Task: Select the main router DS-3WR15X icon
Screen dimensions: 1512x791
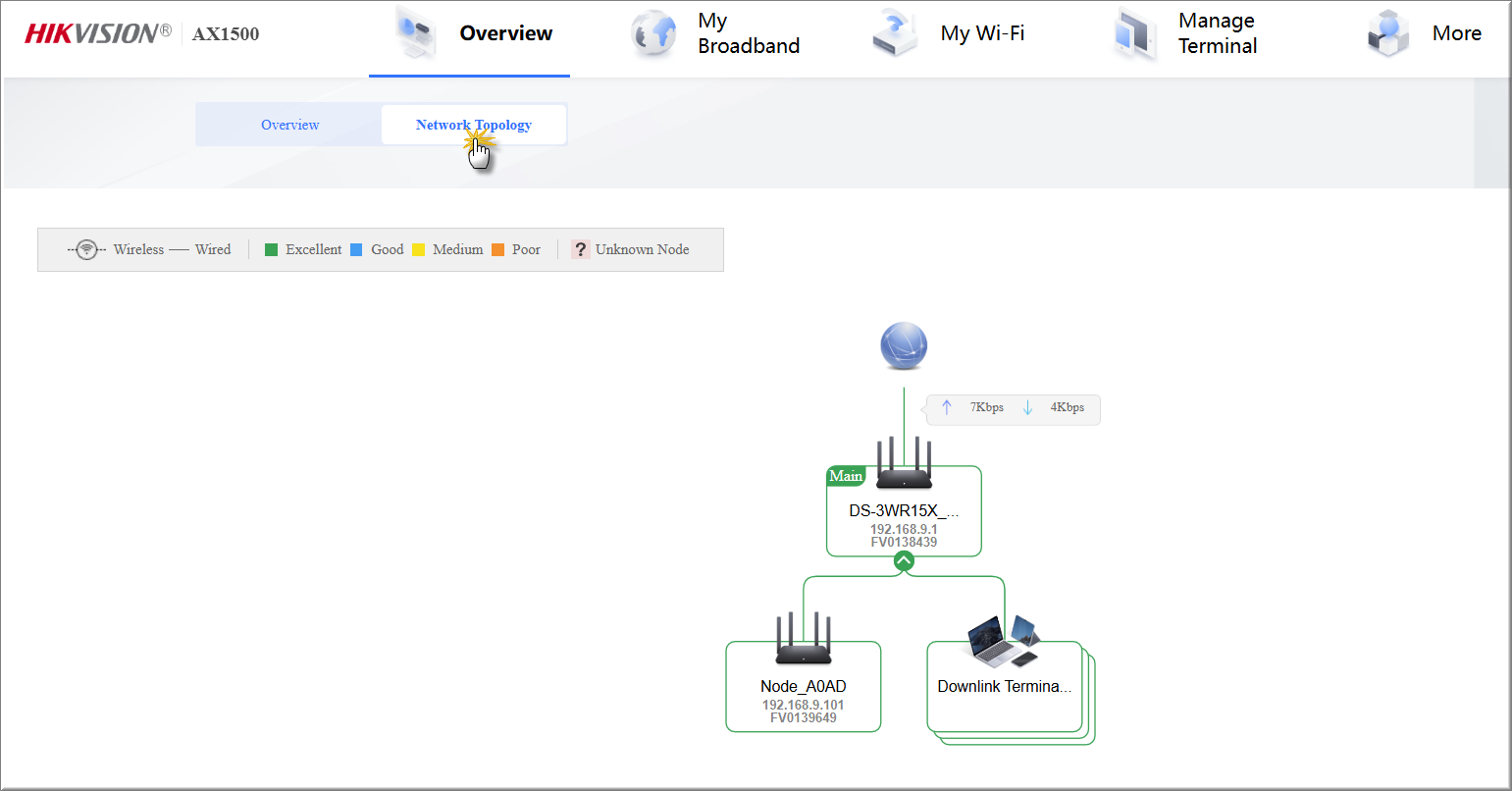Action: tap(904, 464)
